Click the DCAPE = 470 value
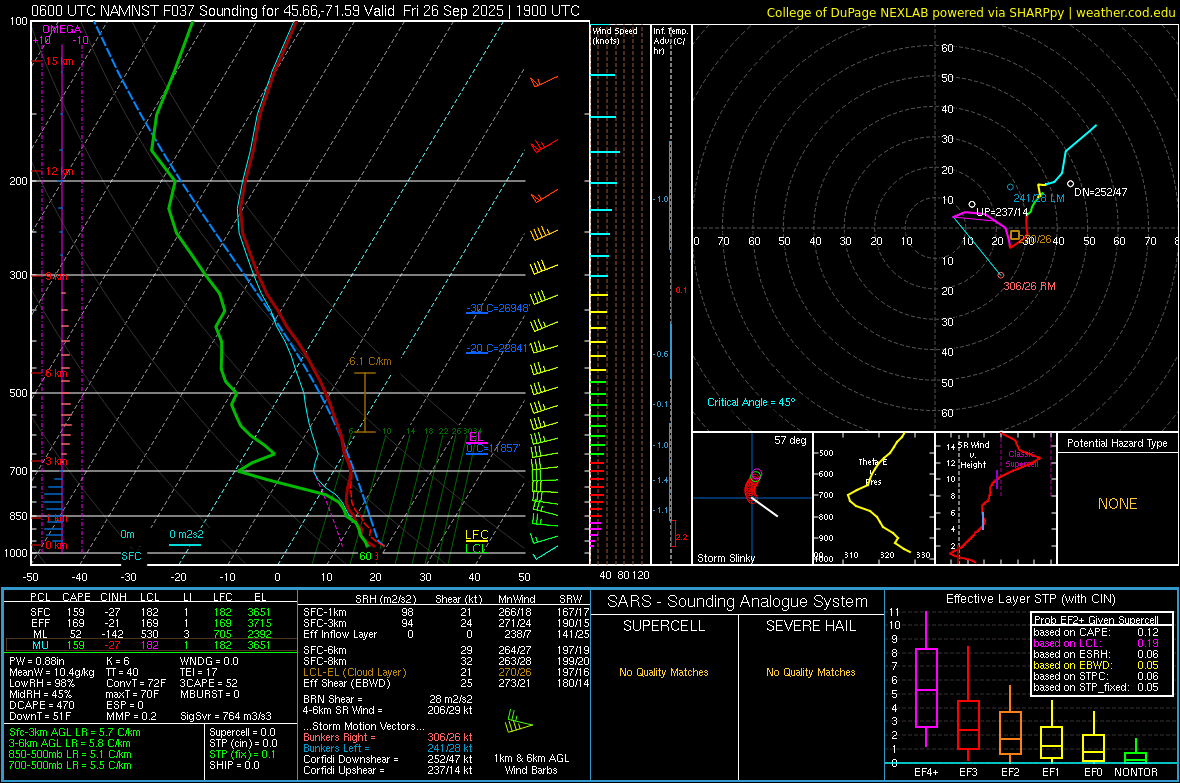Image resolution: width=1180 pixels, height=783 pixels. (41, 705)
